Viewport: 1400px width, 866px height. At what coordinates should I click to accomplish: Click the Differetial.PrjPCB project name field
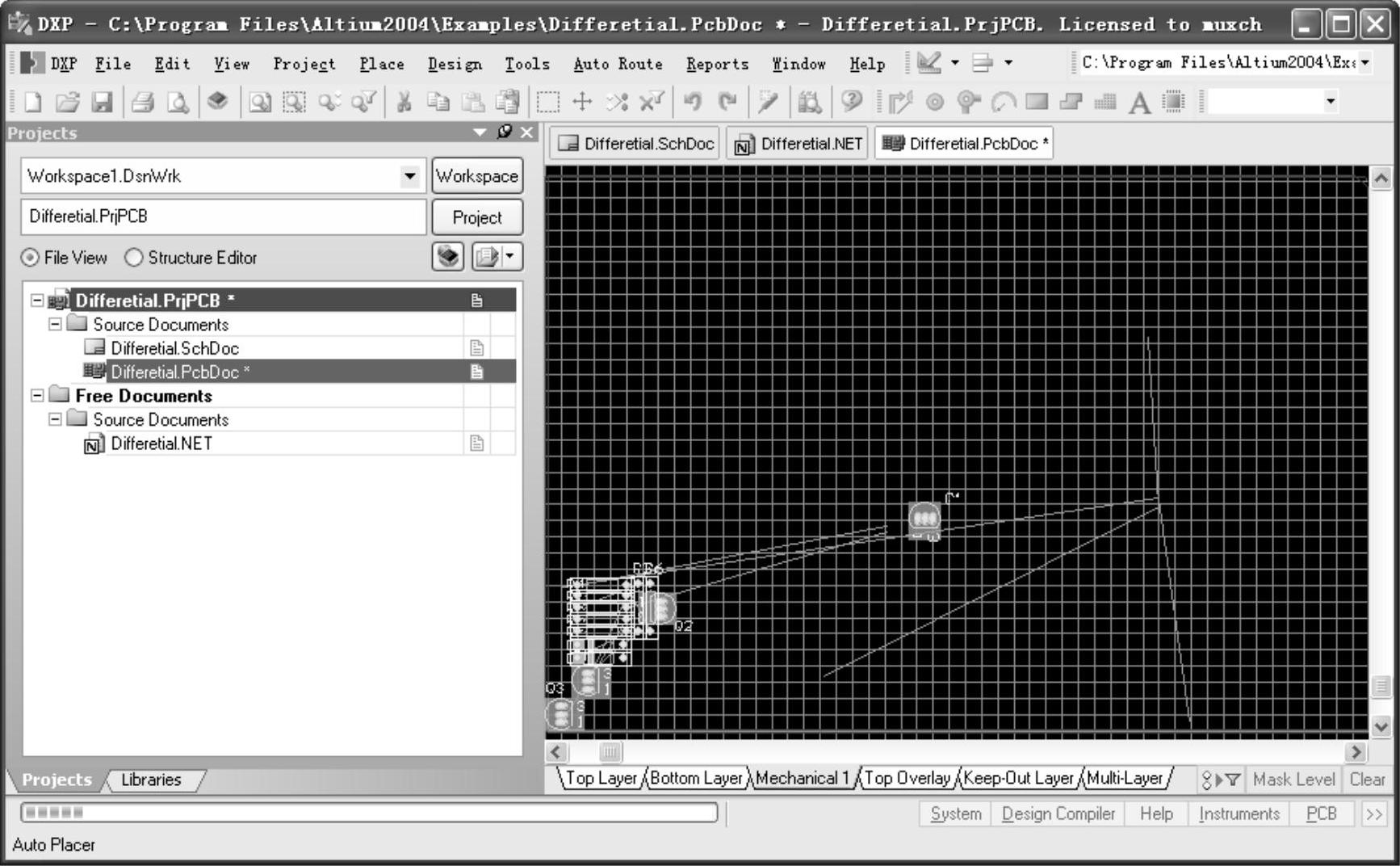pyautogui.click(x=224, y=216)
